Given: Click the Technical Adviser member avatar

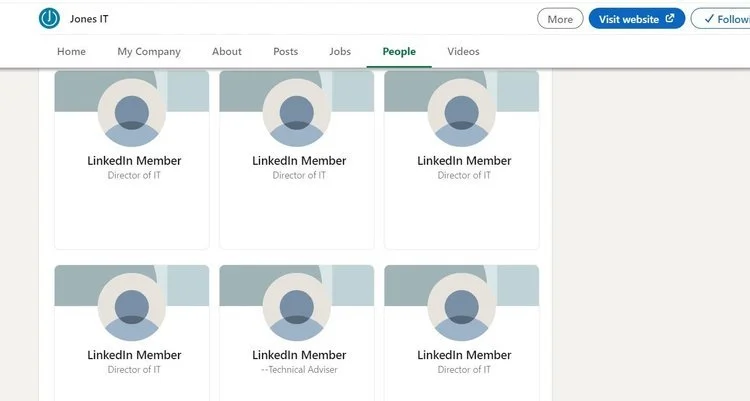Looking at the screenshot, I should coord(297,307).
